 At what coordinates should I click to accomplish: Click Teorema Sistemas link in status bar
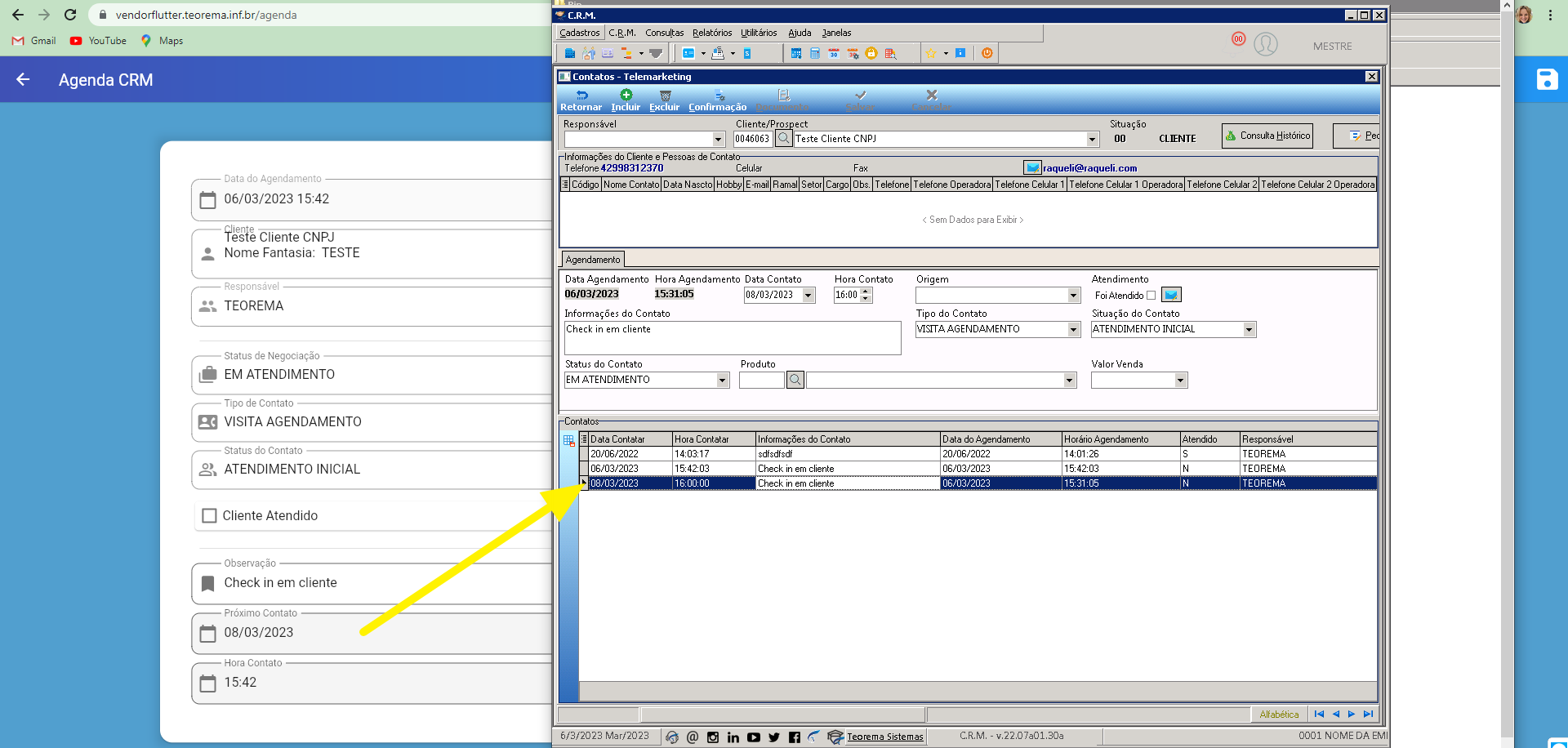pos(885,737)
